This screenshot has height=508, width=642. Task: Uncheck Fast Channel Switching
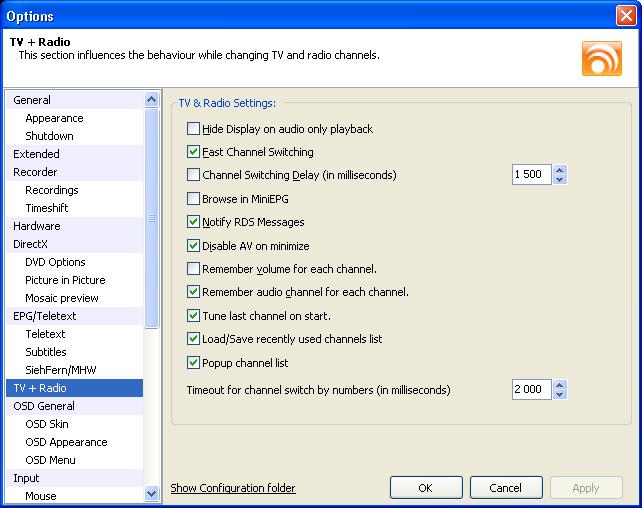click(194, 152)
